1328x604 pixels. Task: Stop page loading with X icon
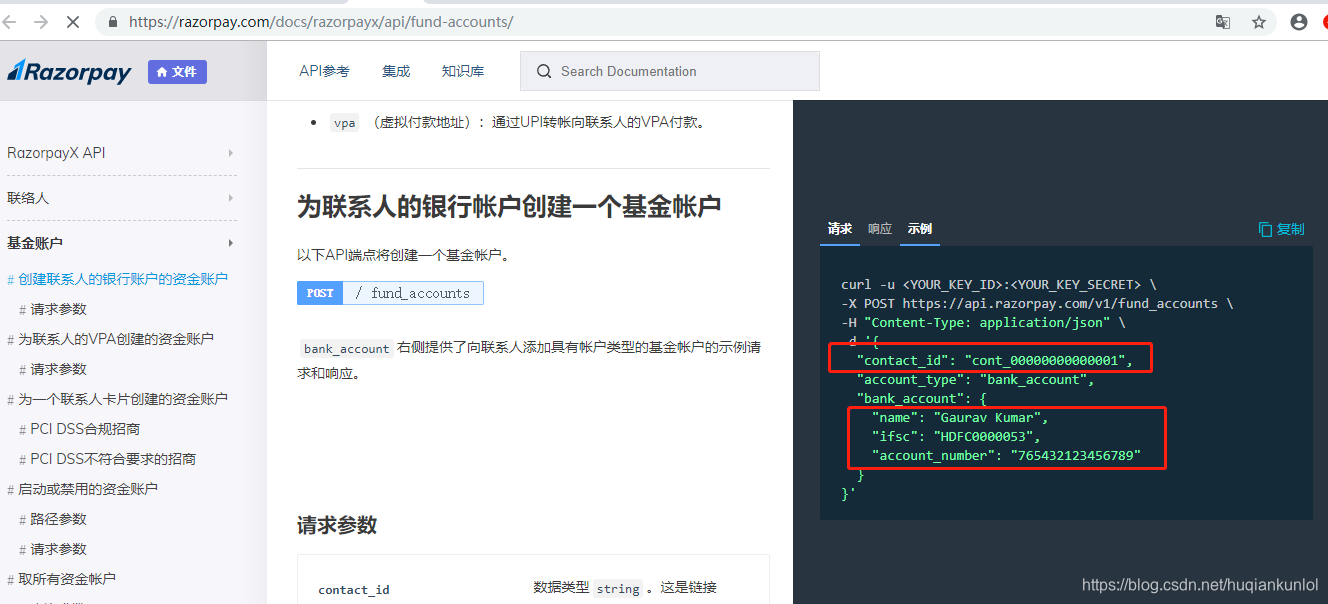(73, 21)
